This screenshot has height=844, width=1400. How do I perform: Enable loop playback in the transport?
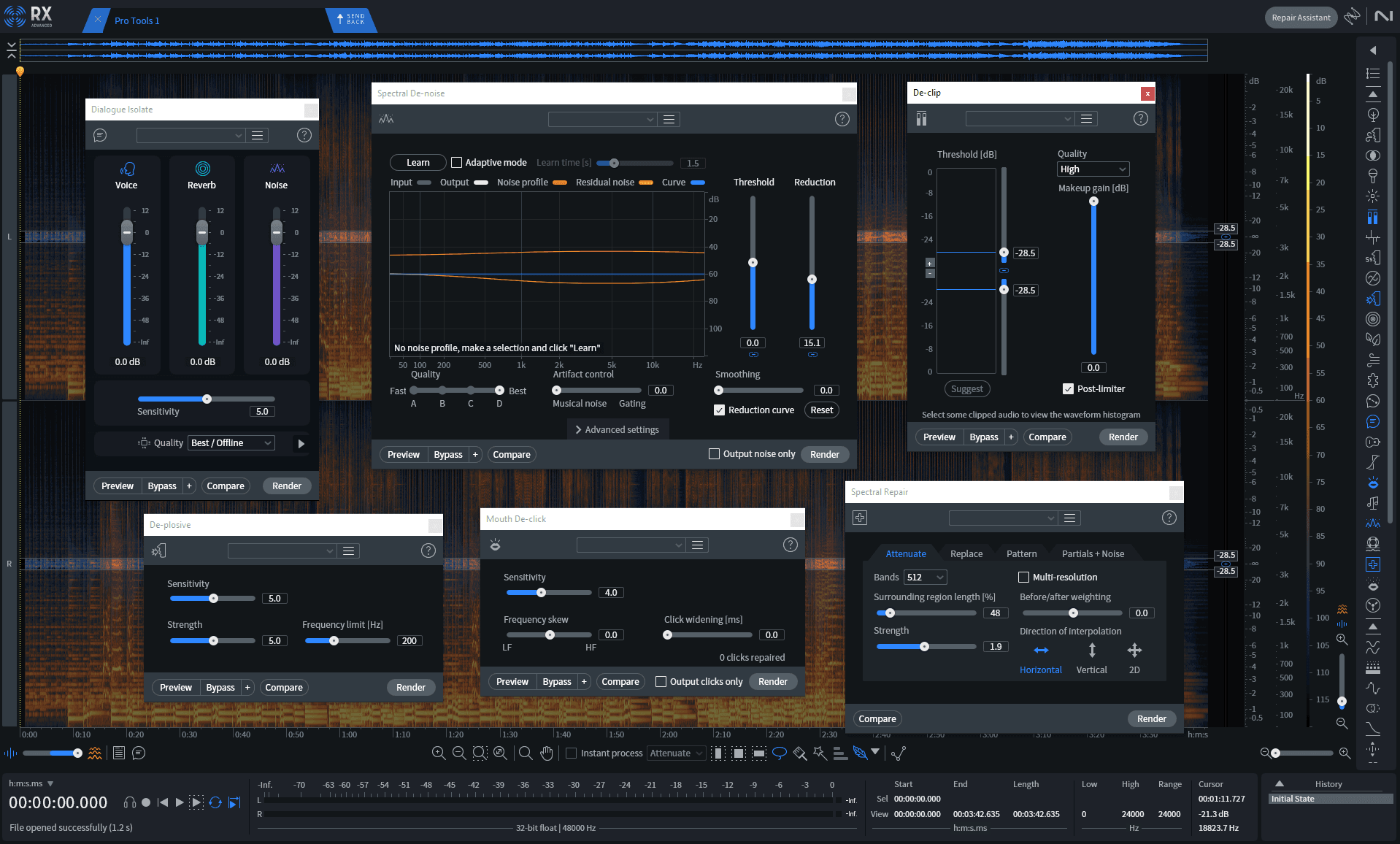coord(215,802)
